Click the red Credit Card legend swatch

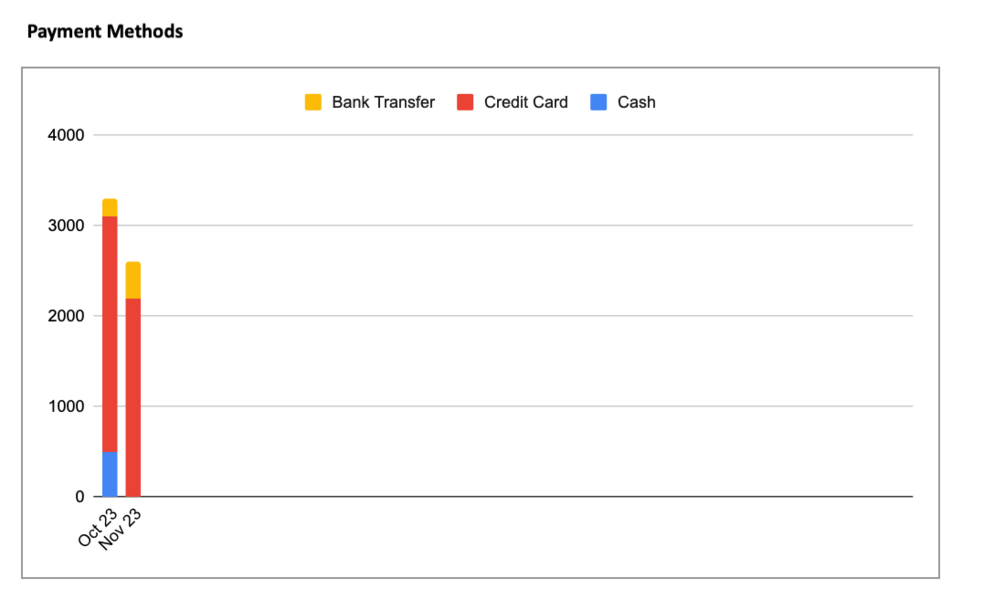coord(465,102)
